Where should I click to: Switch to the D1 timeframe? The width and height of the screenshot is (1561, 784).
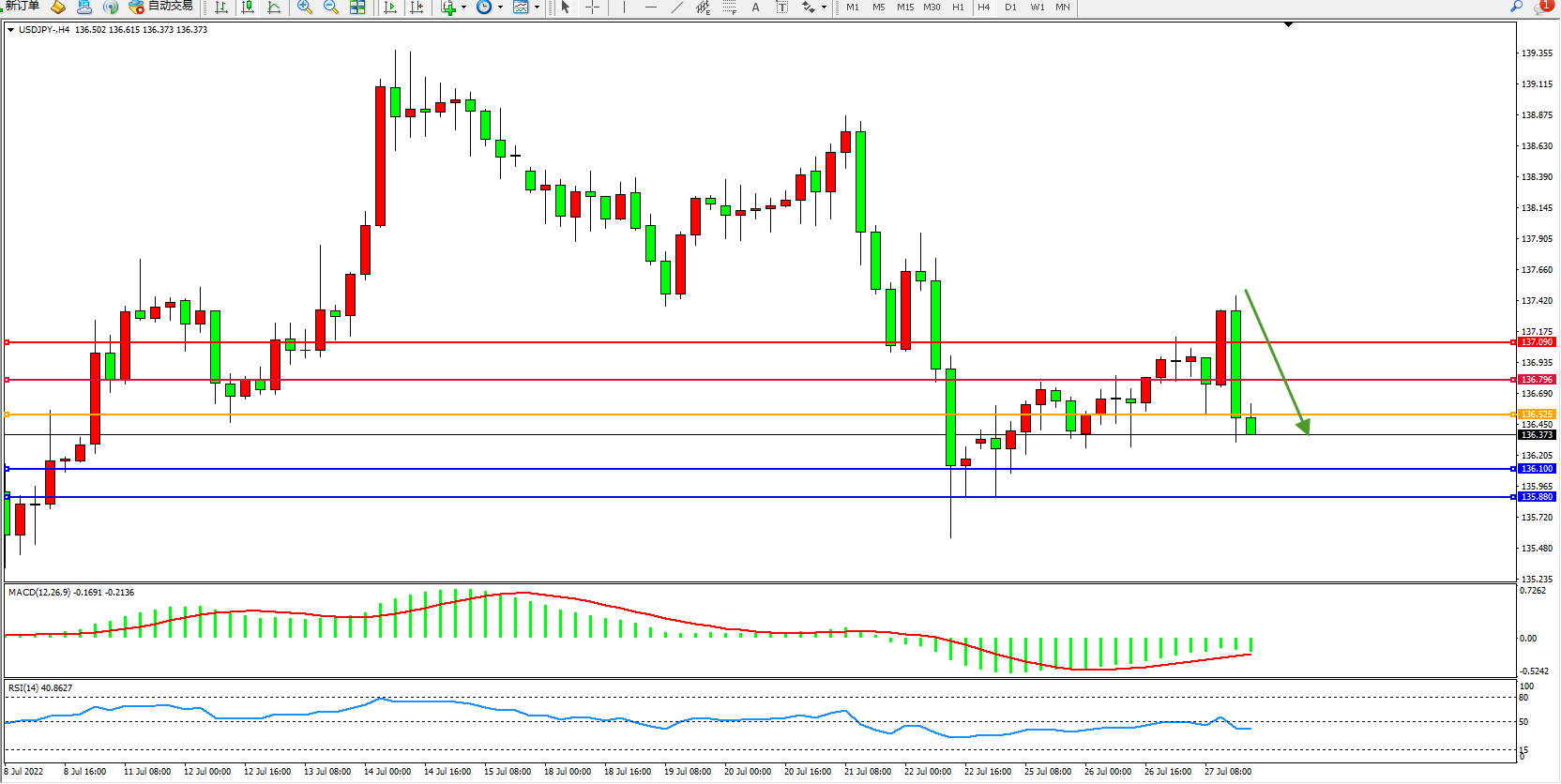click(x=1010, y=8)
